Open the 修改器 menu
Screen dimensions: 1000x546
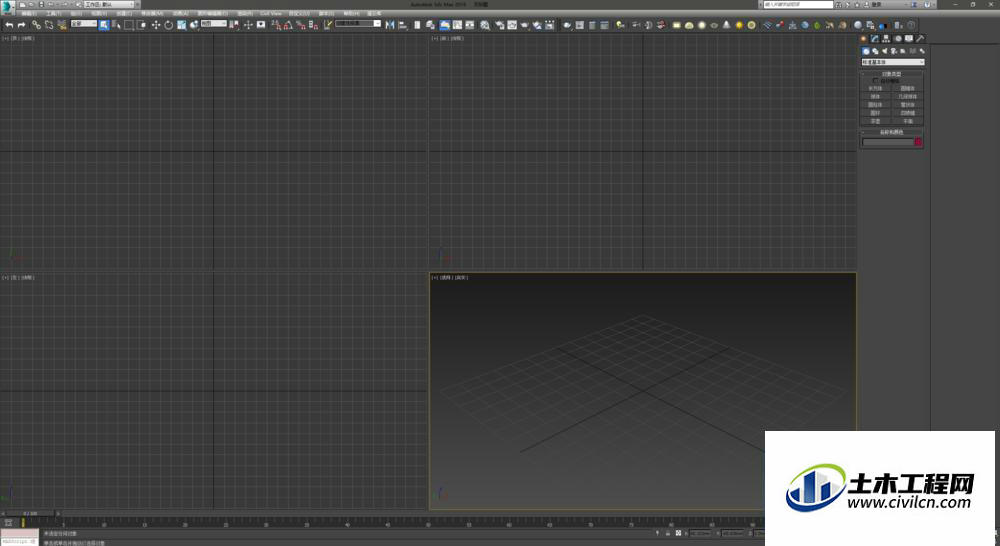point(152,13)
